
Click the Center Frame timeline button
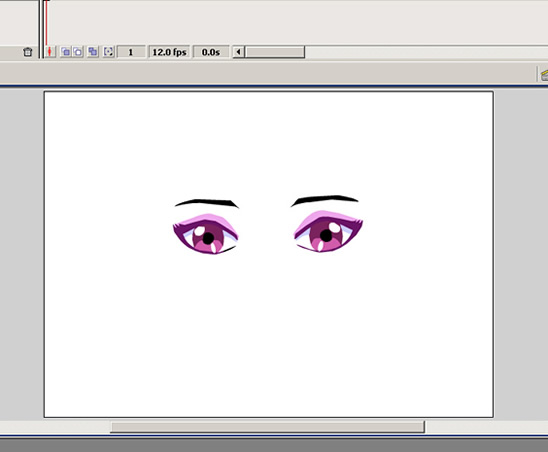click(50, 52)
